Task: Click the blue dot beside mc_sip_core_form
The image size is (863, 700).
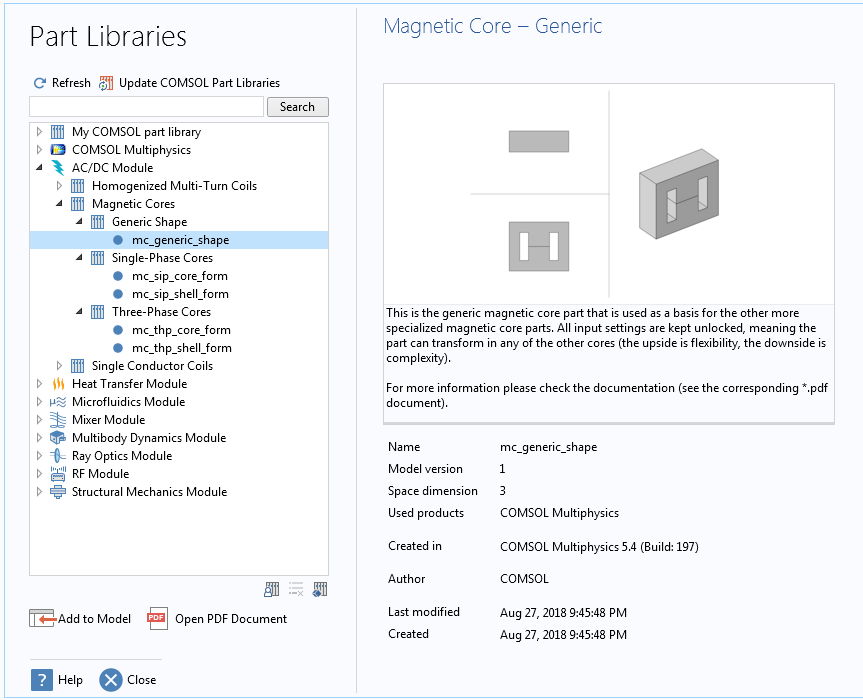Action: 118,276
